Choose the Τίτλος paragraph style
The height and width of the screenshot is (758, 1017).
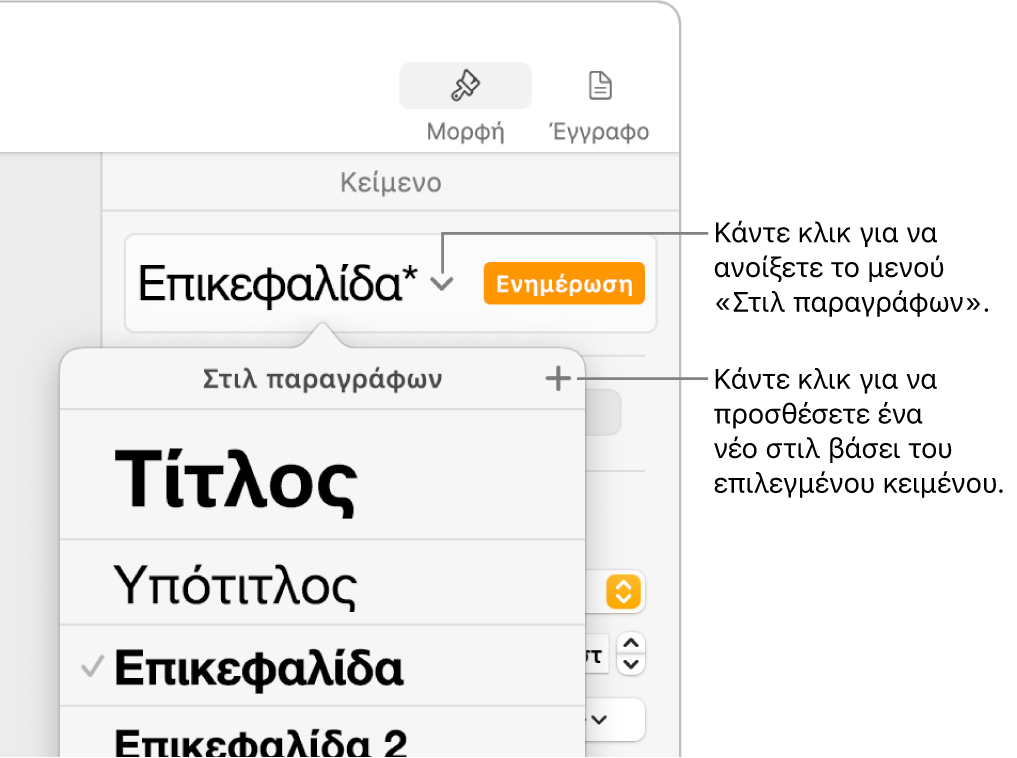(x=237, y=484)
